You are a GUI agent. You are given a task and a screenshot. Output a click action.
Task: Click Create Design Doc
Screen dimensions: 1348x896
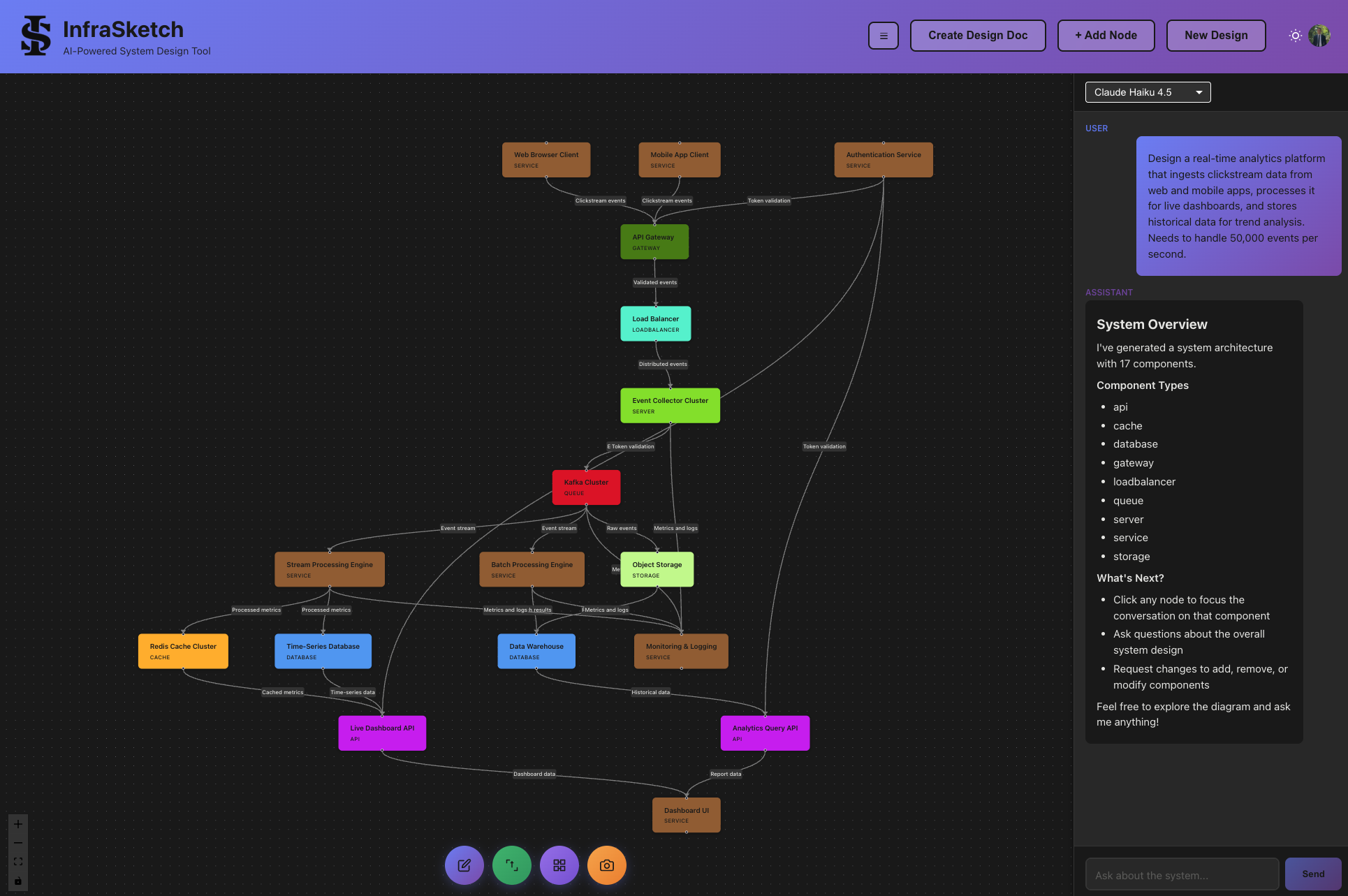click(x=977, y=35)
